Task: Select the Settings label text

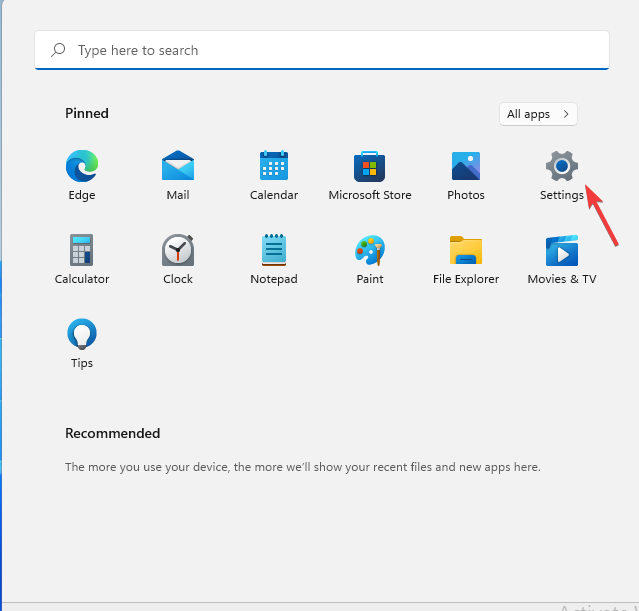Action: tap(562, 195)
